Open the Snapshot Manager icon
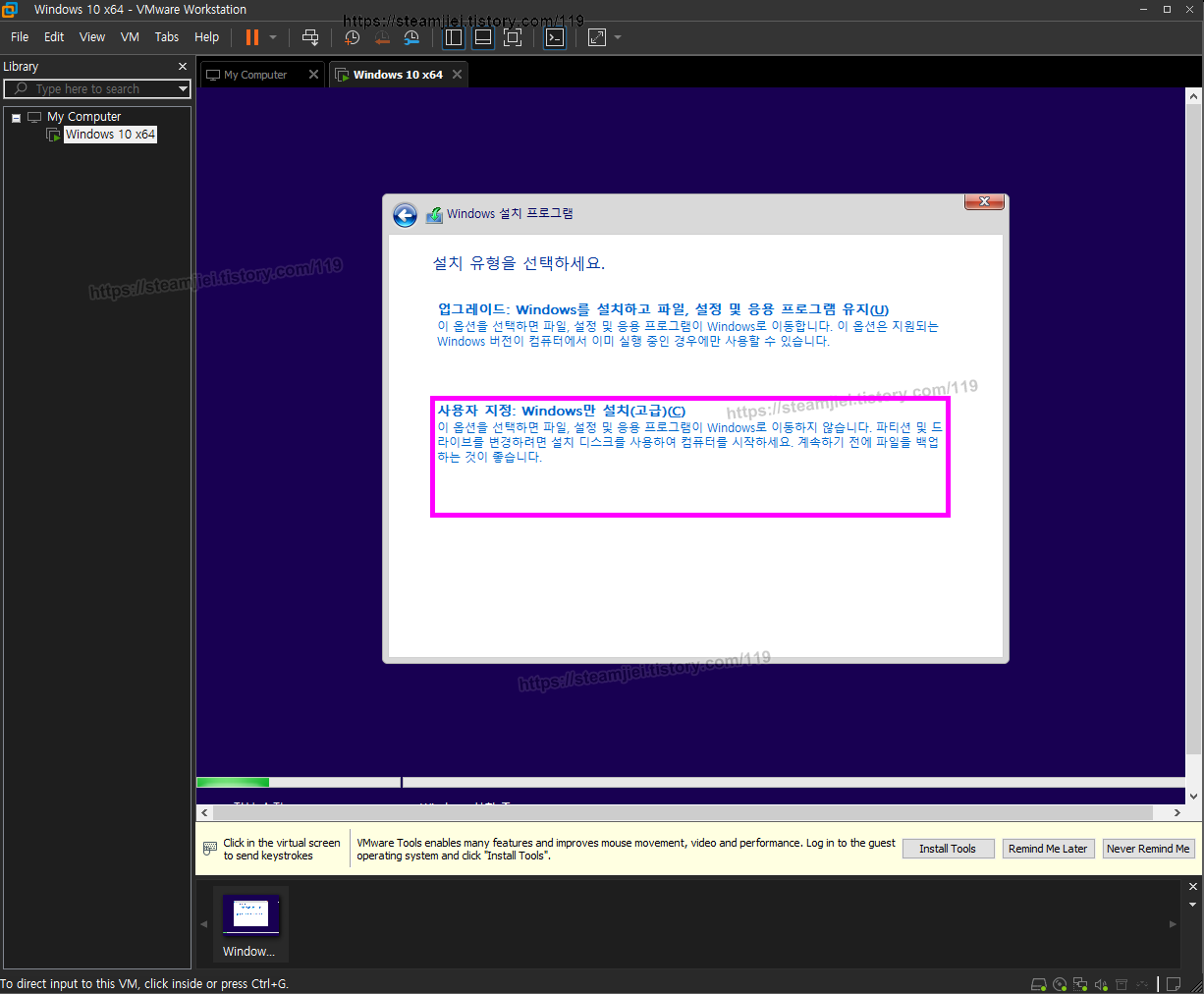This screenshot has width=1204, height=994. 411,37
